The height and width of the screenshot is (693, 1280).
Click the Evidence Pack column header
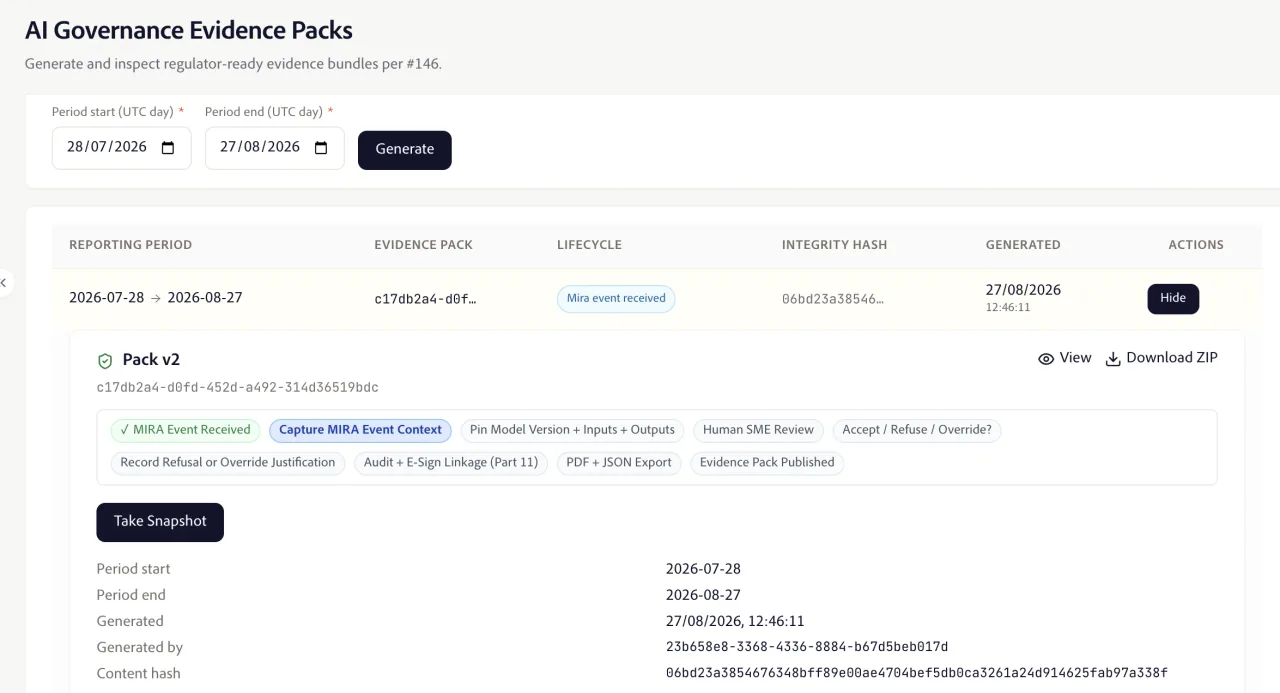point(424,245)
